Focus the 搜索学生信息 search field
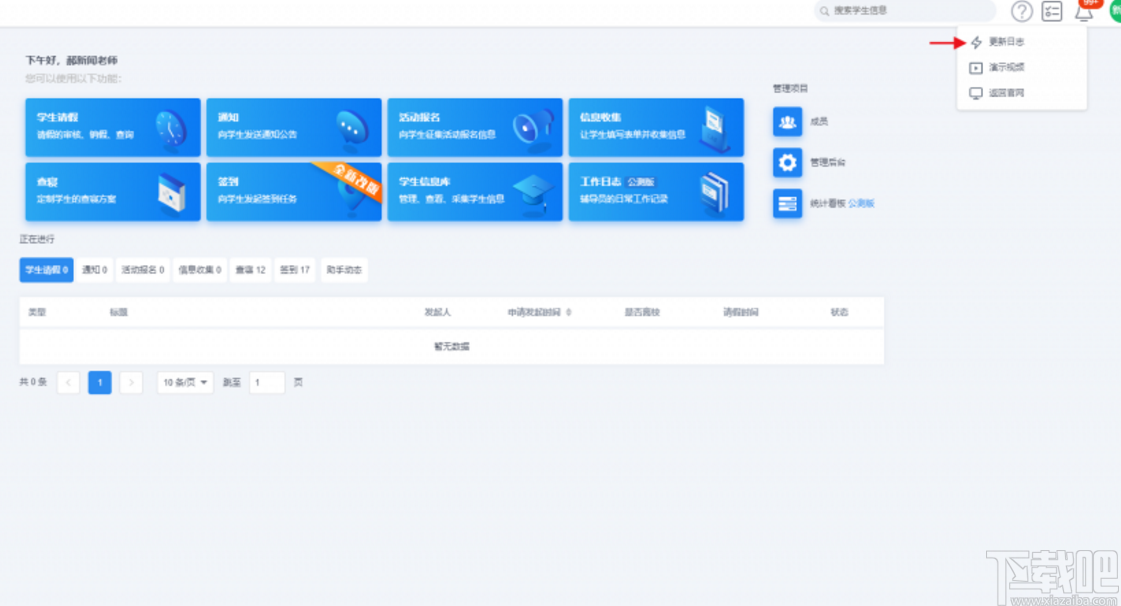Viewport: 1121px width, 606px height. tap(905, 11)
